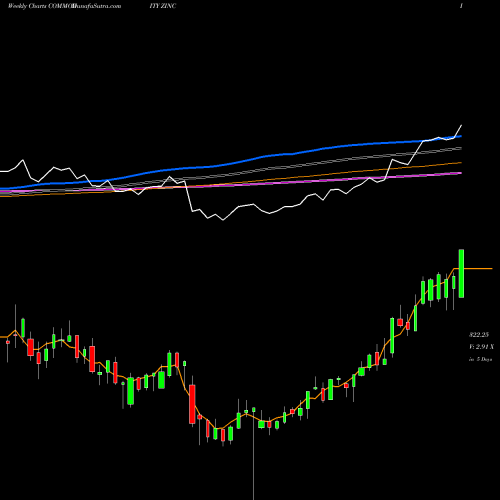
Task: Click the 'in 5 Days' label
Action: [x=480, y=359]
